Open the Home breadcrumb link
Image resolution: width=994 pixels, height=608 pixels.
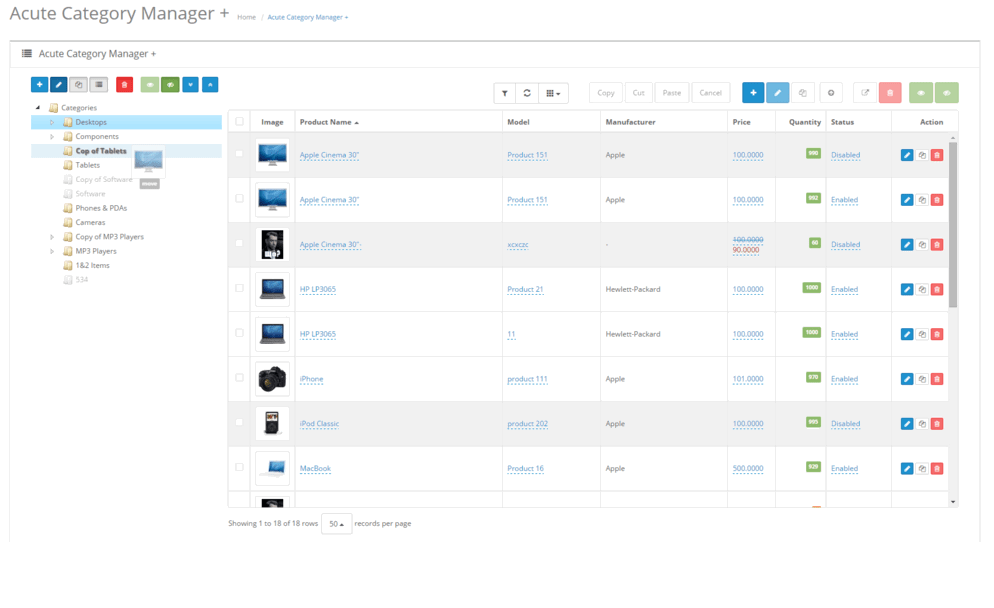click(246, 17)
